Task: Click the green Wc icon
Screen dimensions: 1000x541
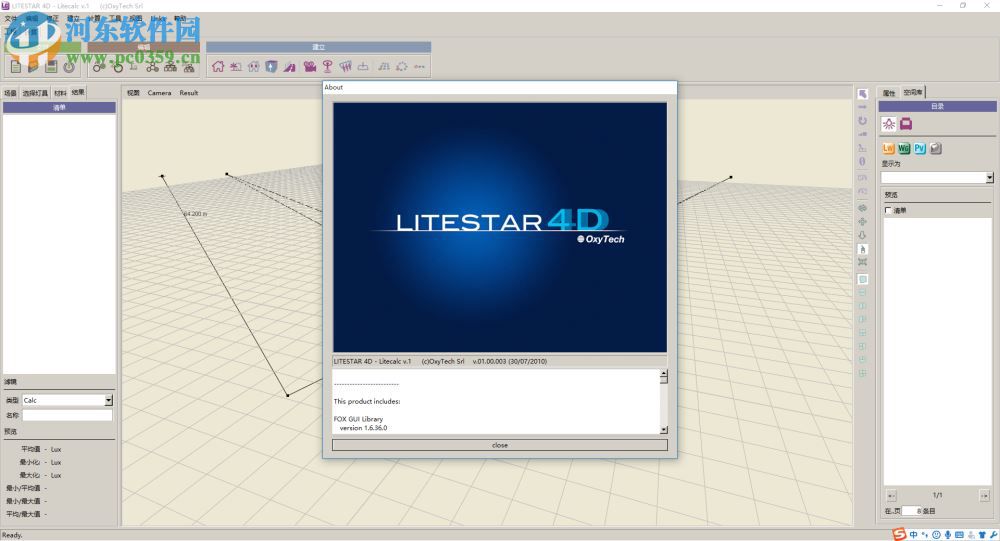Action: pos(904,149)
